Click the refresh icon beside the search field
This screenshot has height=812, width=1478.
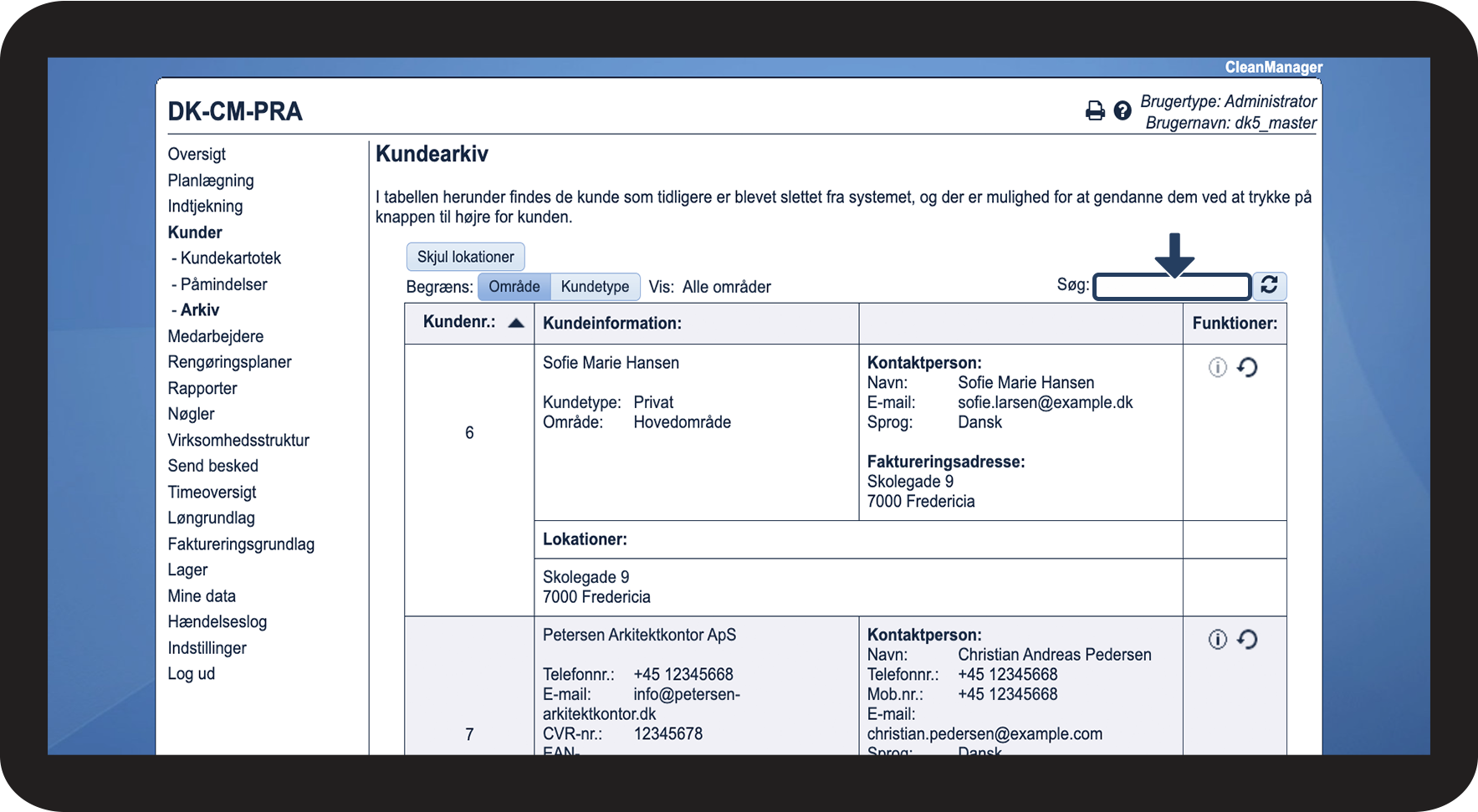(x=1269, y=286)
